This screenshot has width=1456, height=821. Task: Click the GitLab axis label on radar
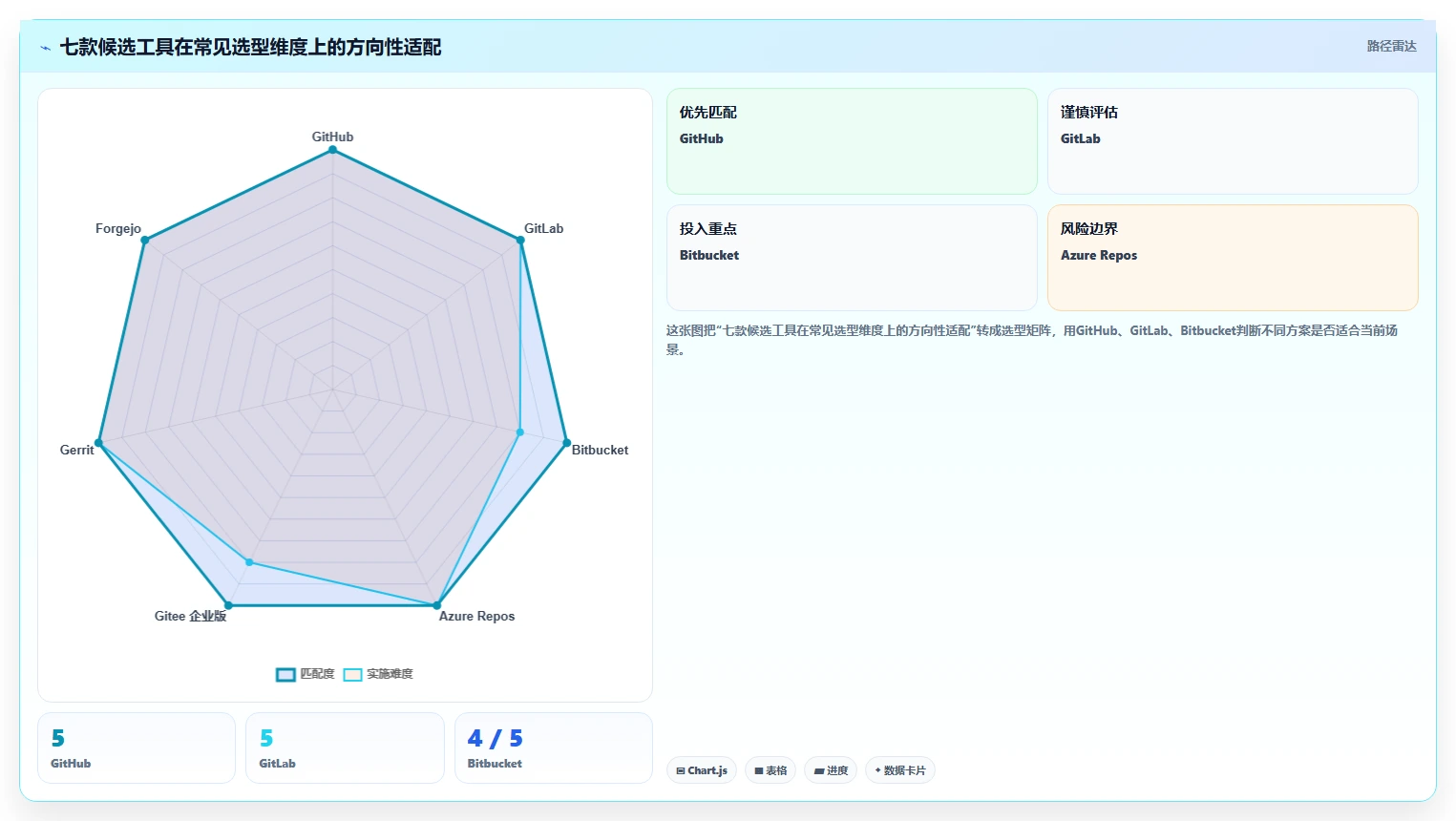pos(543,228)
